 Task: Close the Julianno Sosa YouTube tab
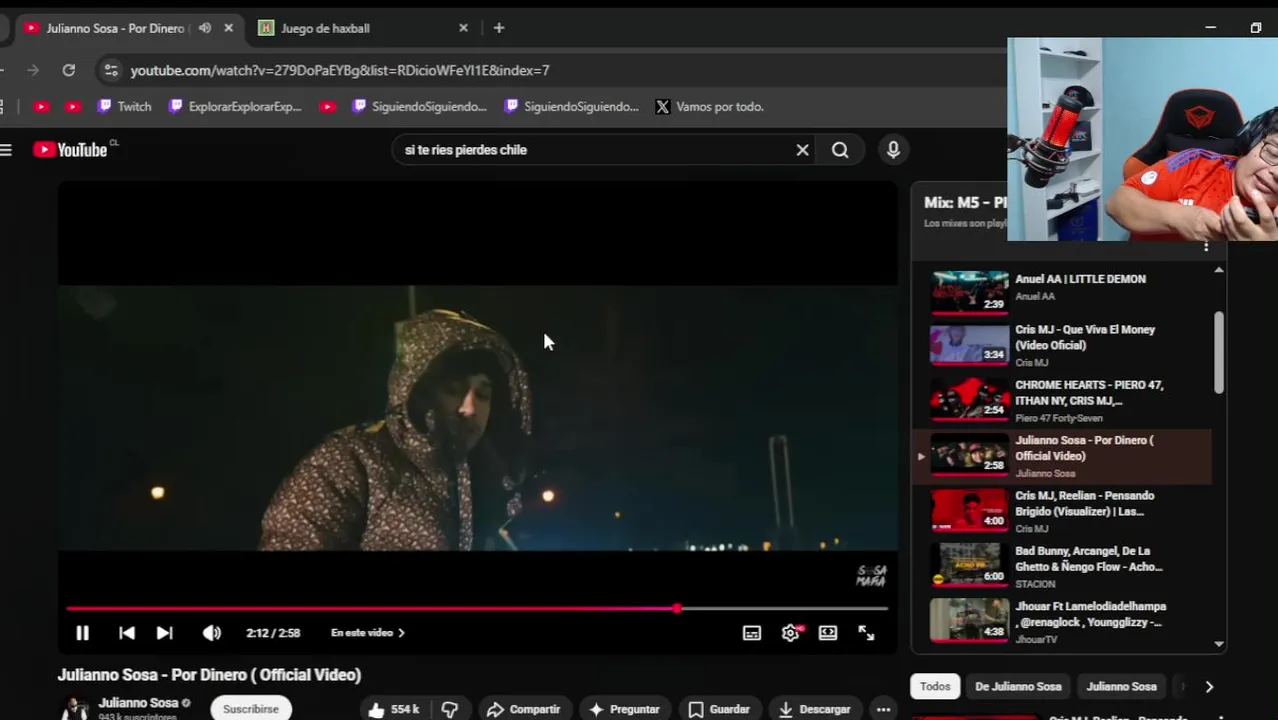(228, 28)
